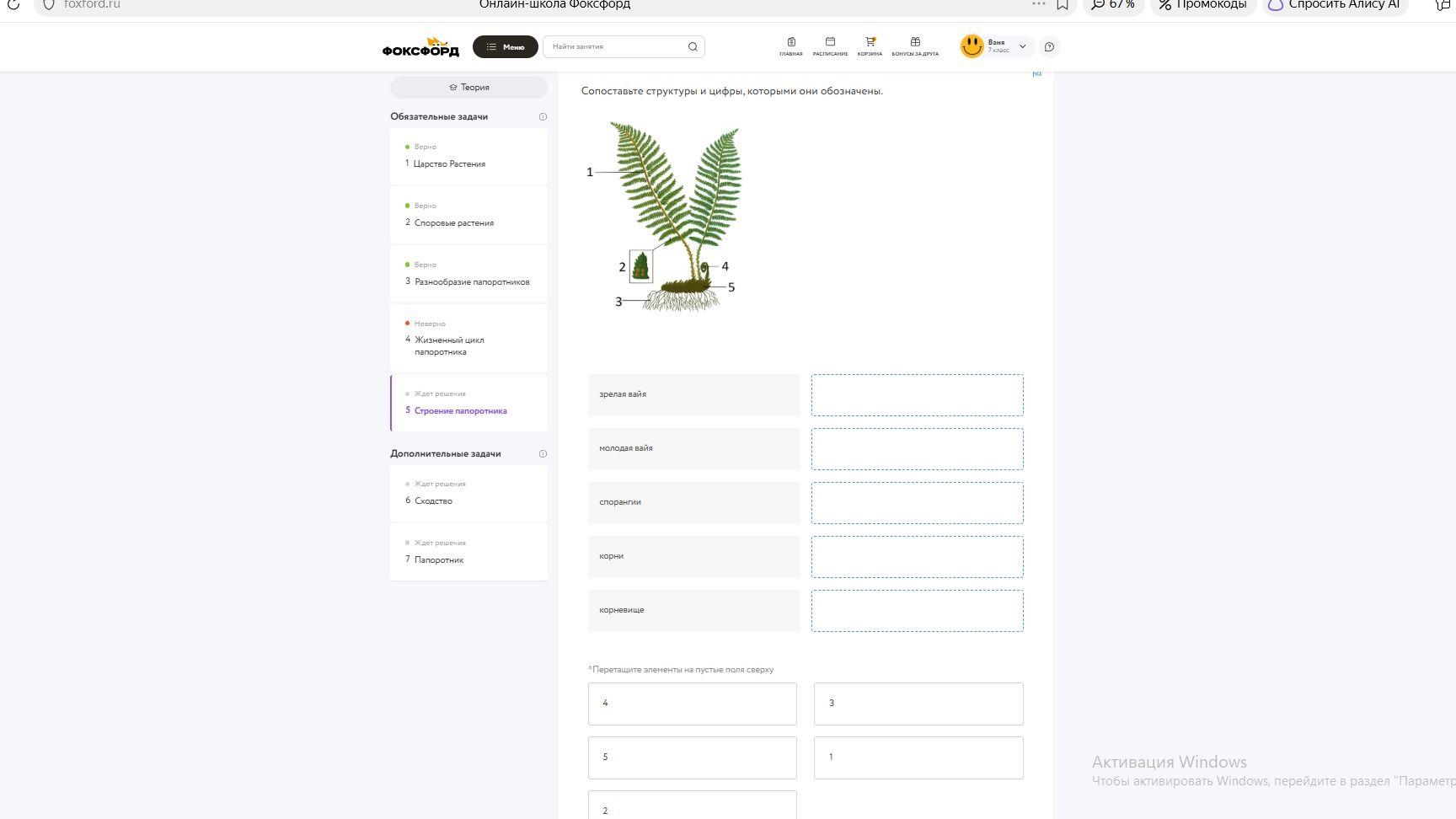Open task 1 Царство Растения
Screen dimensions: 1456x819
coord(468,156)
